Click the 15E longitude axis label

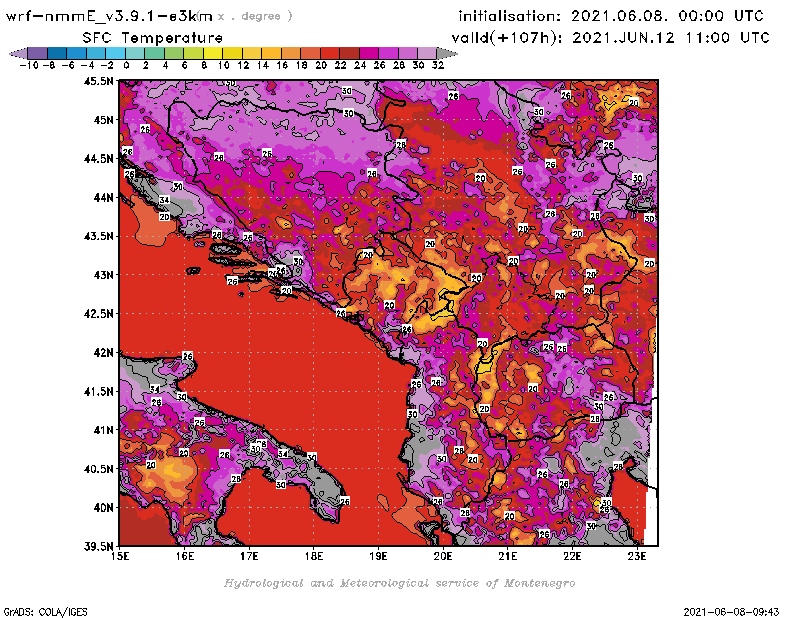[120, 556]
